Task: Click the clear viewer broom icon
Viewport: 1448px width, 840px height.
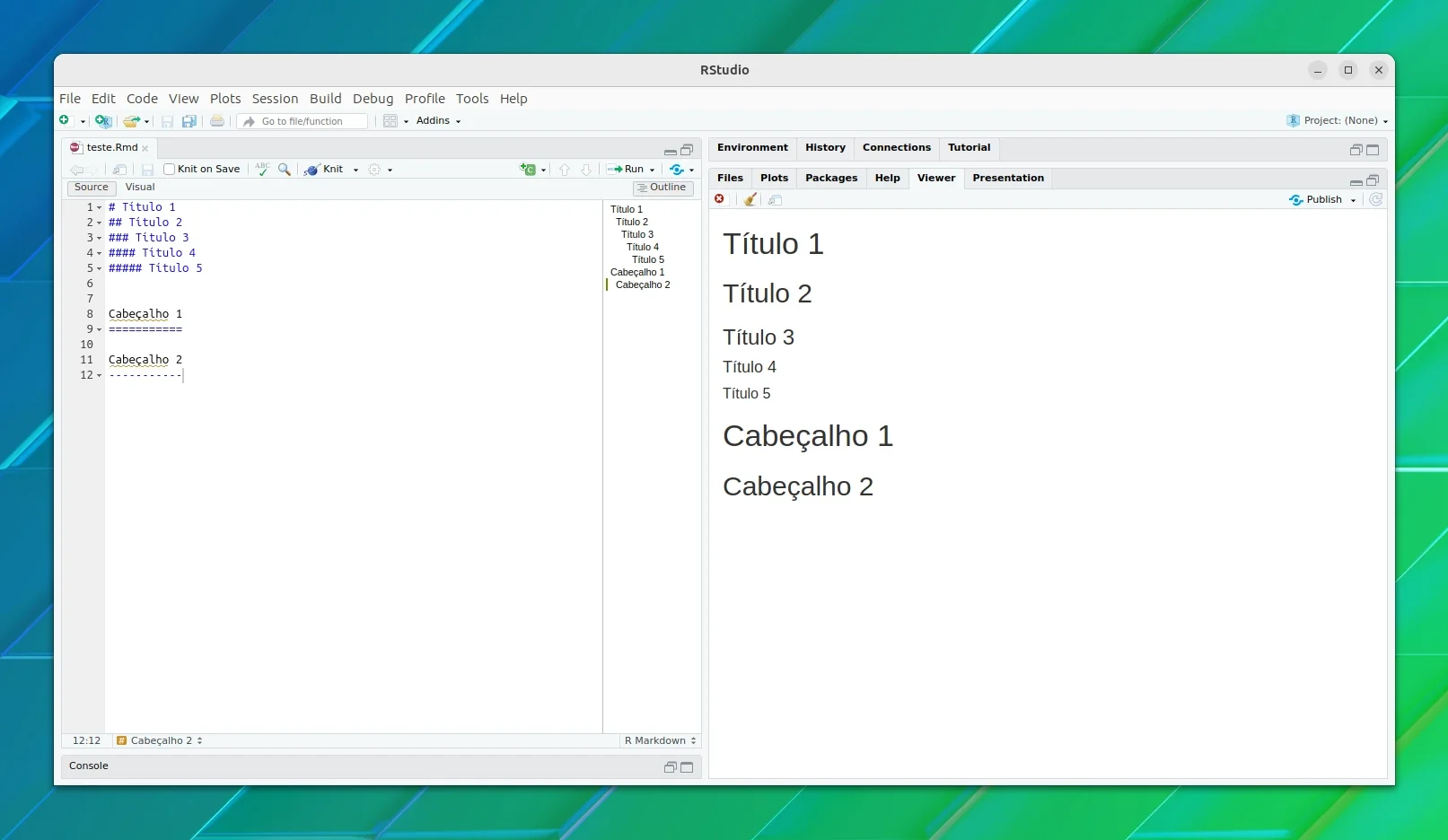Action: coord(750,199)
